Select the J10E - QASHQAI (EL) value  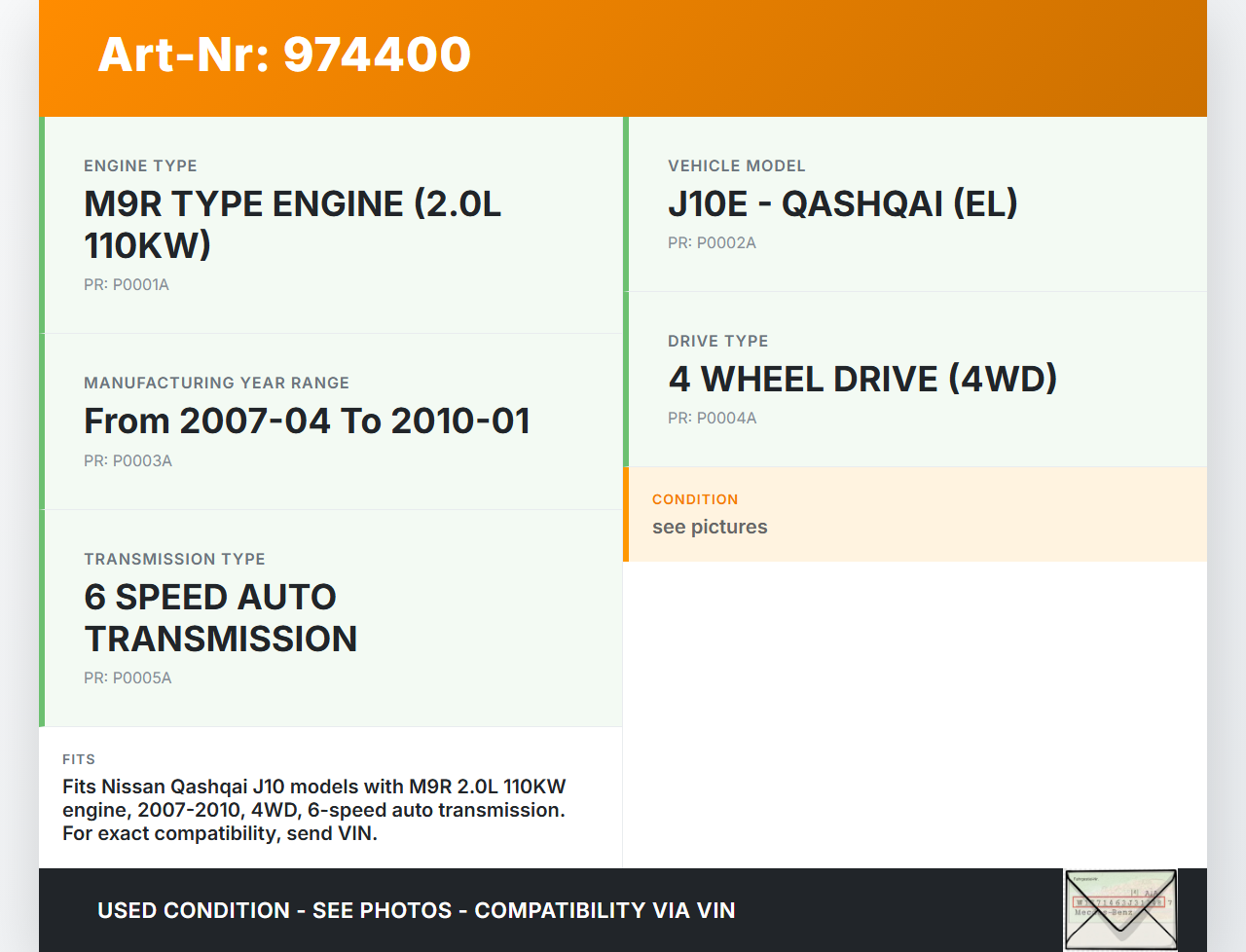(x=842, y=204)
